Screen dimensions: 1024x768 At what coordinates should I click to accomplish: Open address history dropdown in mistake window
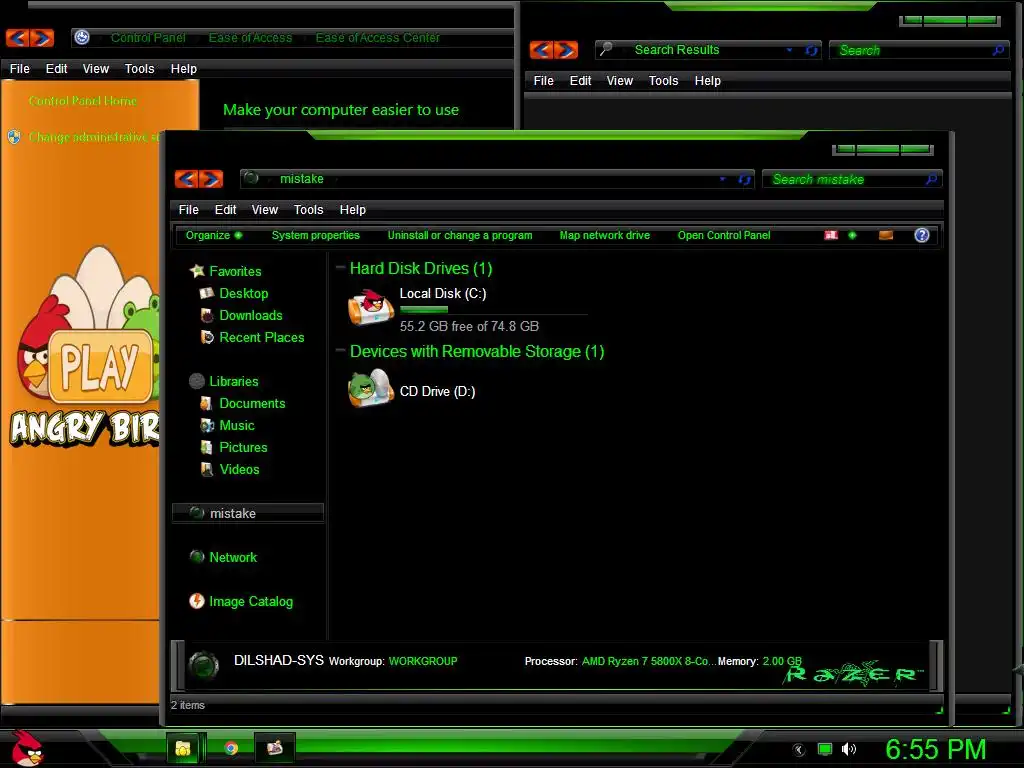[722, 179]
